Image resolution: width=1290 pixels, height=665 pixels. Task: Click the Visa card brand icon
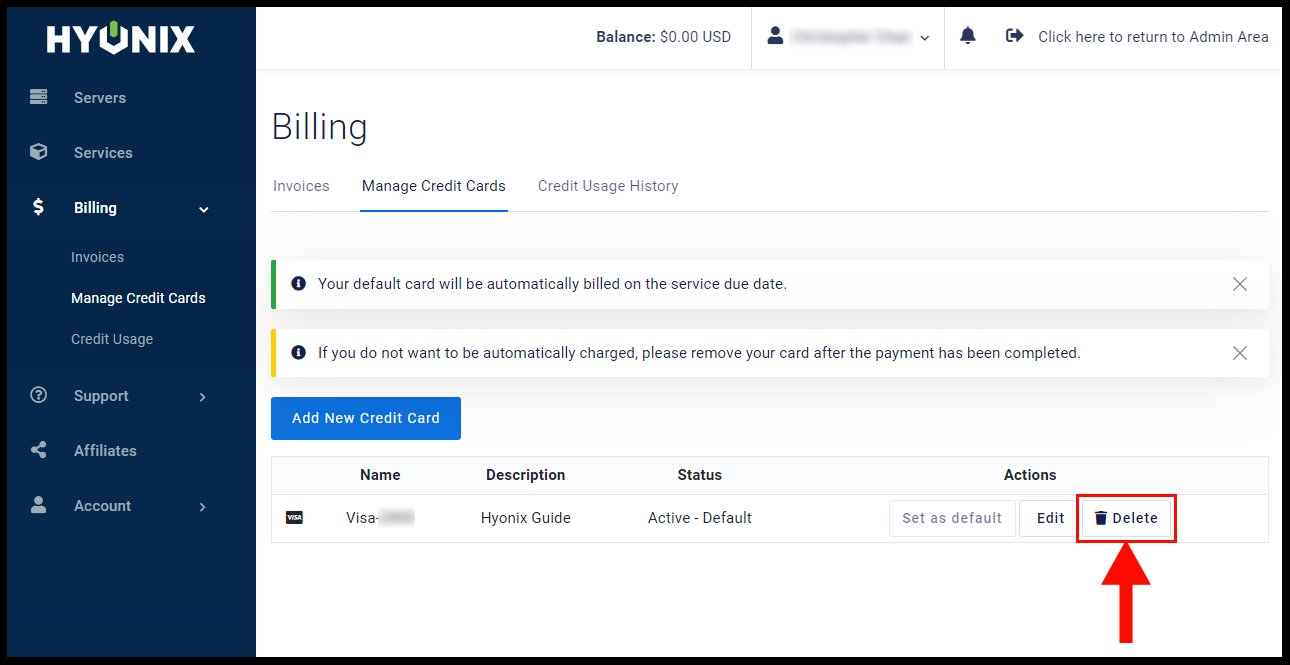point(295,517)
